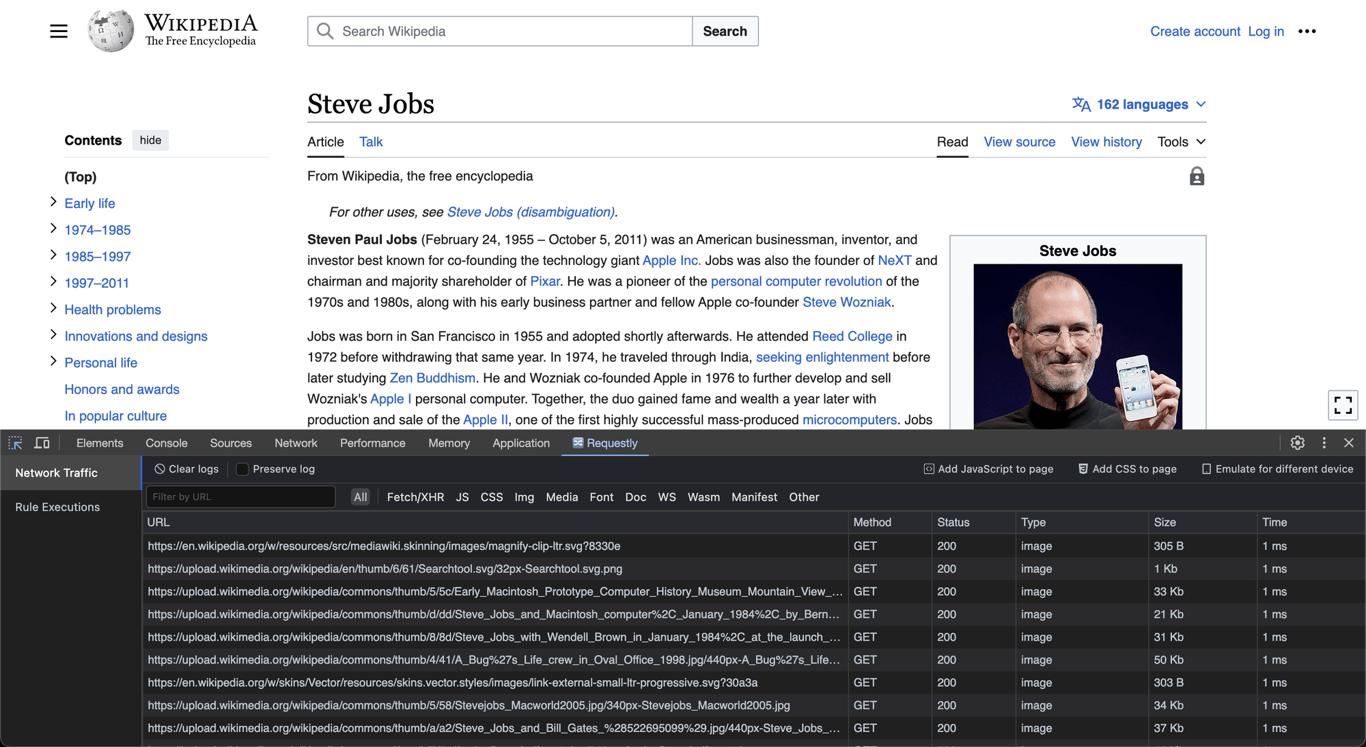The width and height of the screenshot is (1366, 747).
Task: Open the 162 languages dropdown
Action: [x=1139, y=104]
